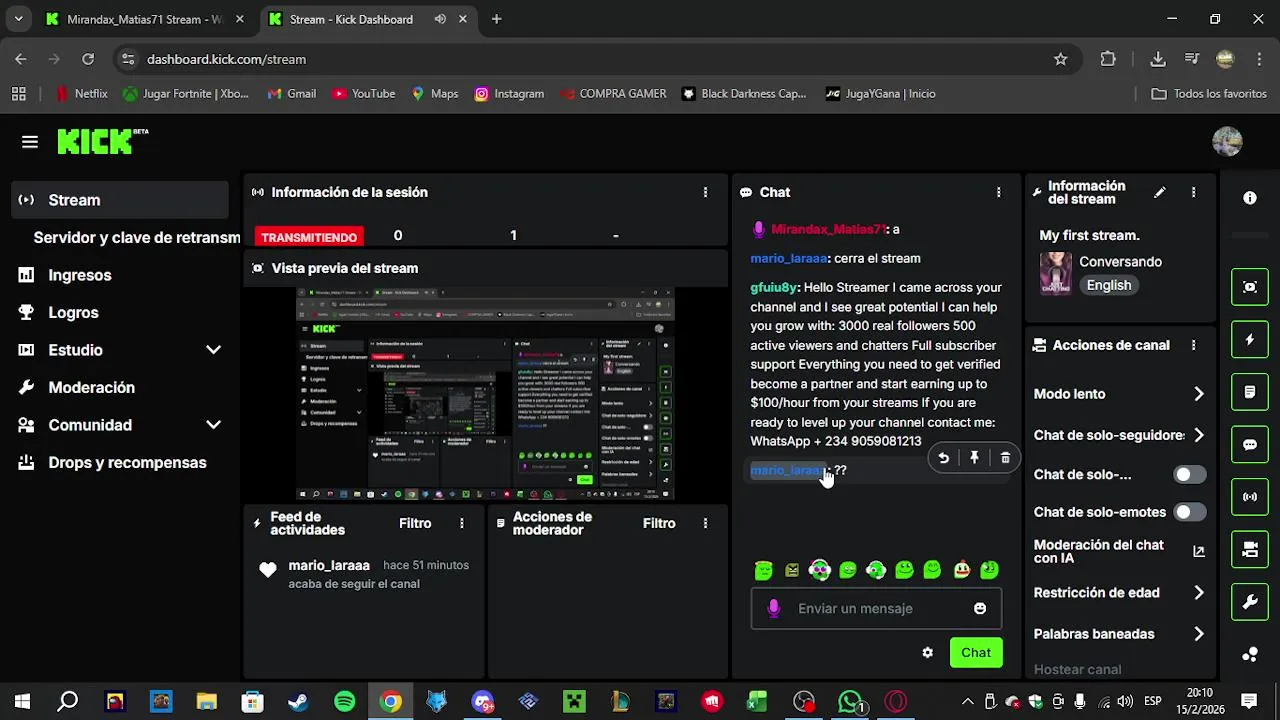Edit stream information with pencil icon
The height and width of the screenshot is (720, 1280).
click(1160, 192)
